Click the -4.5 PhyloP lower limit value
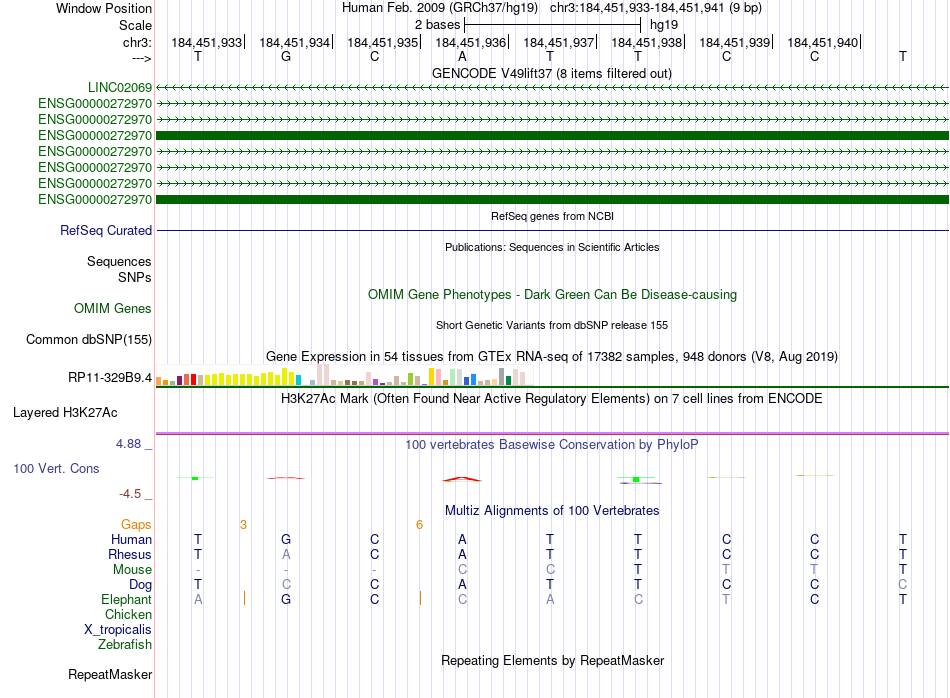 130,494
